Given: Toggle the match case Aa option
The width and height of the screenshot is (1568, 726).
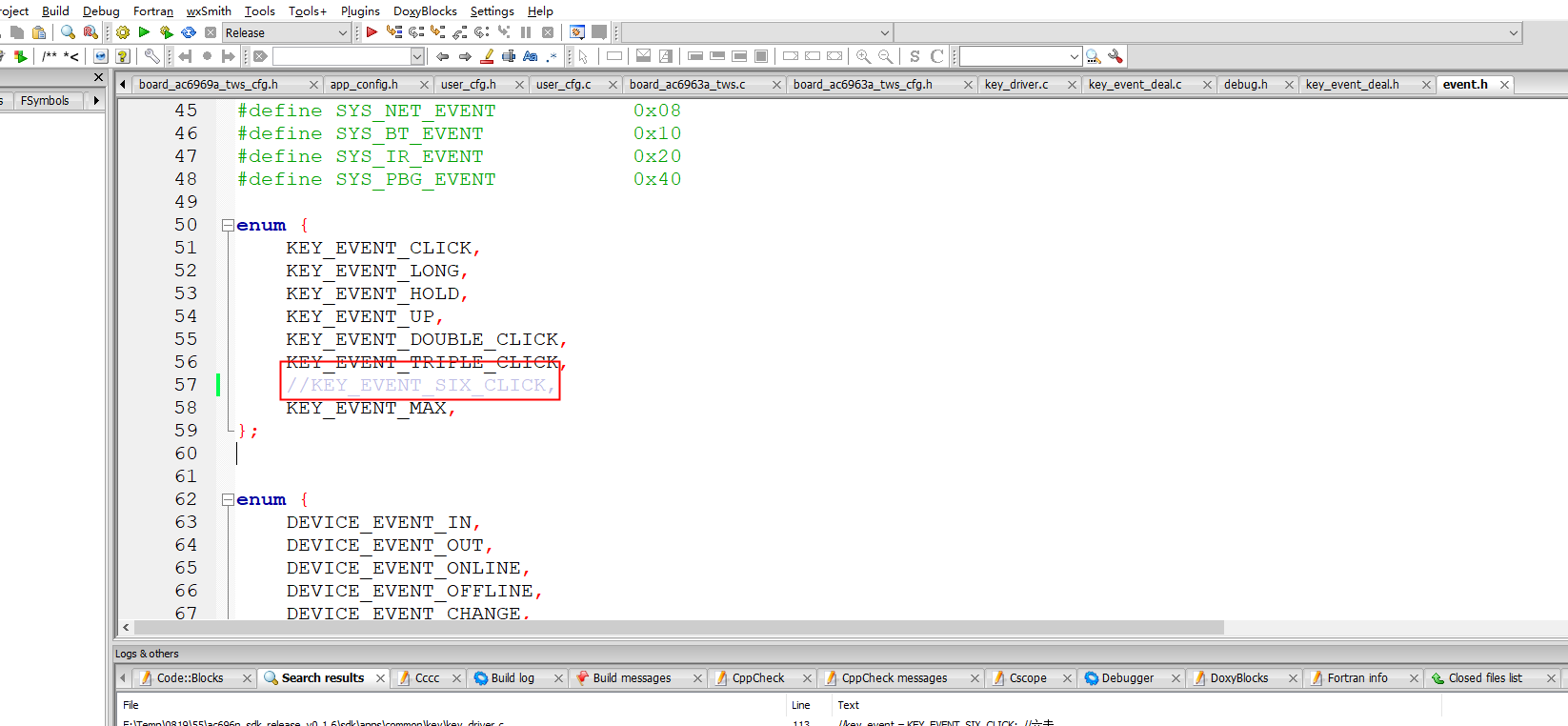Looking at the screenshot, I should (531, 56).
